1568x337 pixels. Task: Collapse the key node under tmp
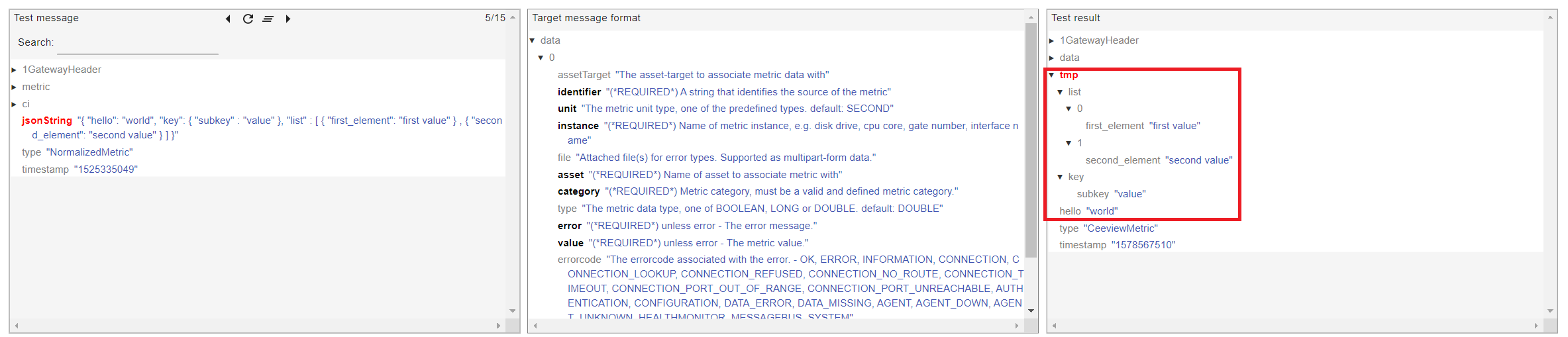tap(1060, 177)
